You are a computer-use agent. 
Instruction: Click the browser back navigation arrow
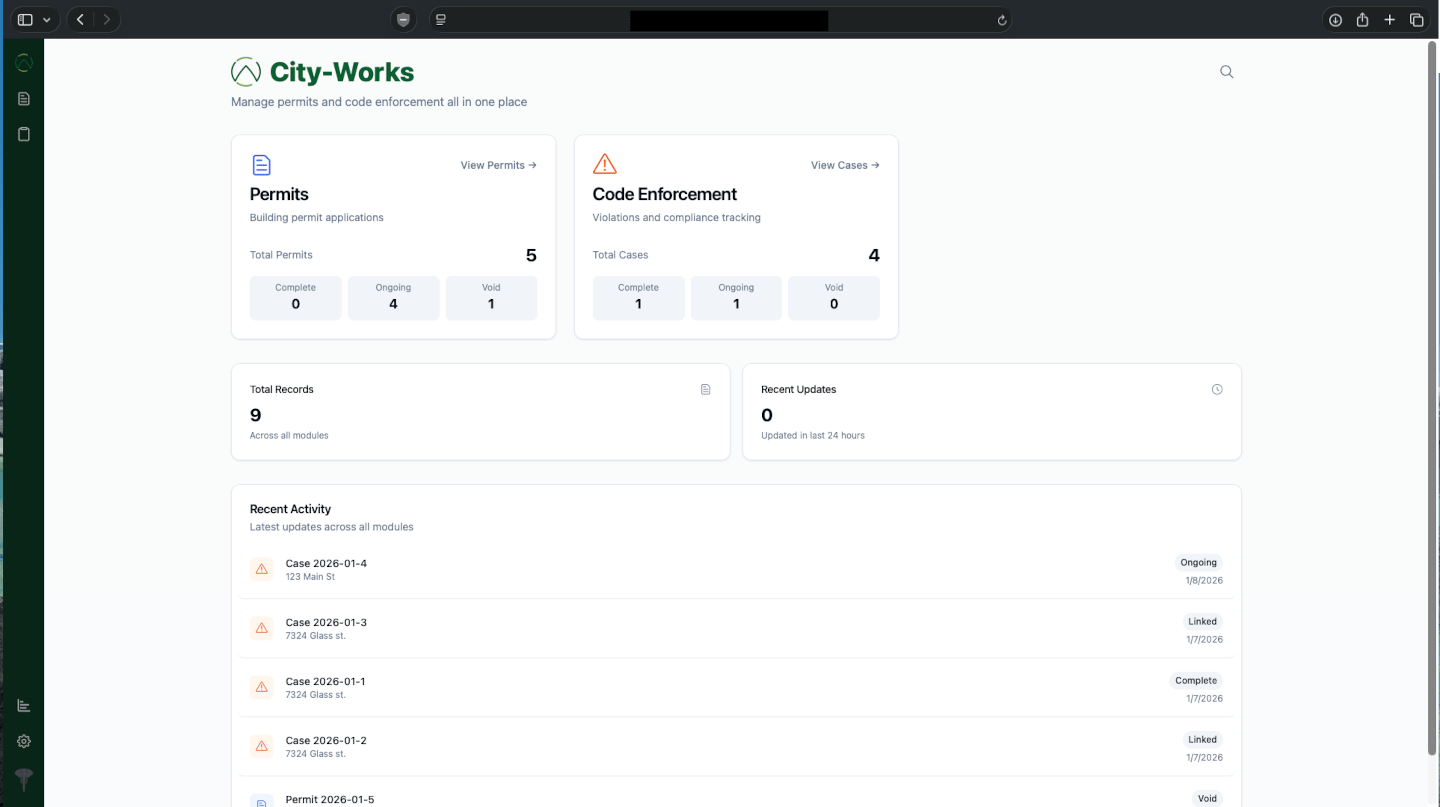[x=79, y=18]
